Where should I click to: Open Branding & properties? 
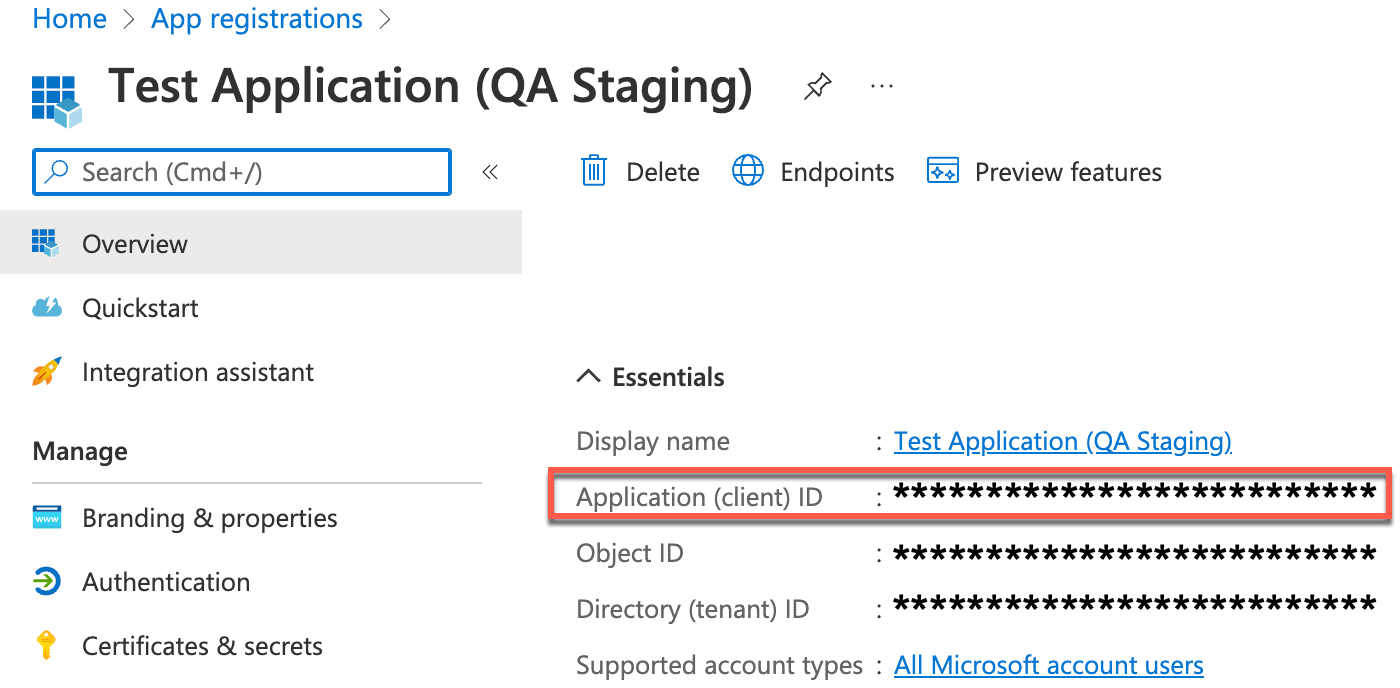210,518
